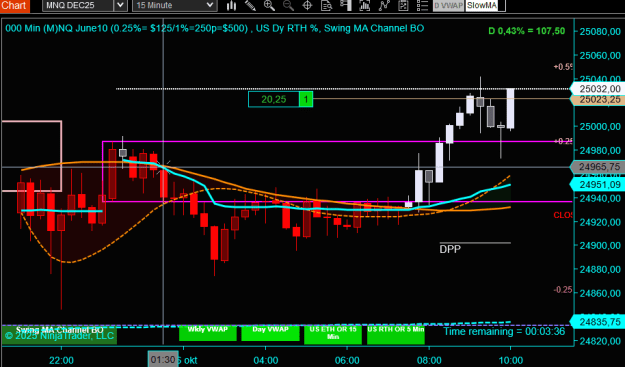
Task: Click the US RTH OR 5 Min button
Action: [x=396, y=334]
